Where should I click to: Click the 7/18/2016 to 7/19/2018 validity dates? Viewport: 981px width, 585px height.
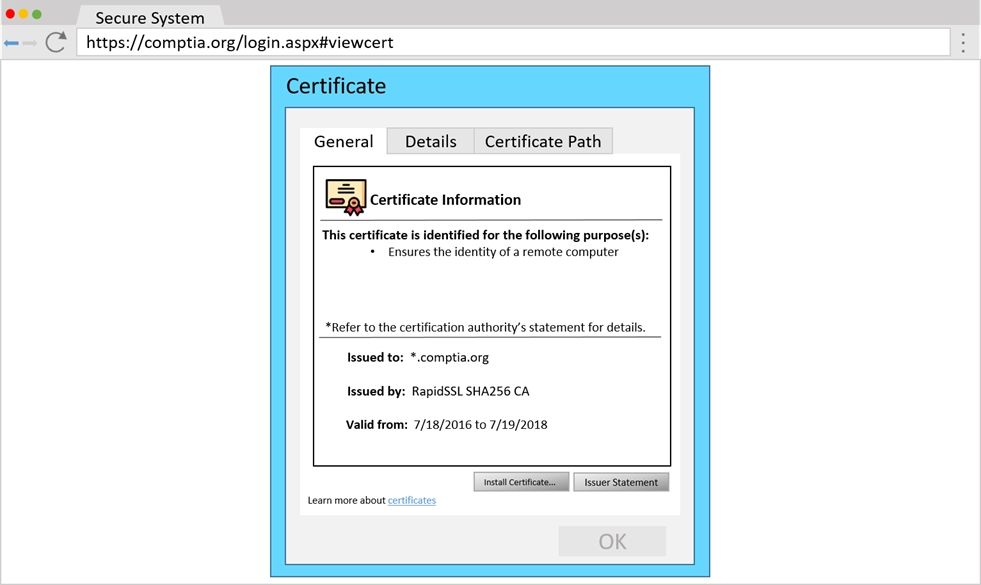pyautogui.click(x=480, y=424)
